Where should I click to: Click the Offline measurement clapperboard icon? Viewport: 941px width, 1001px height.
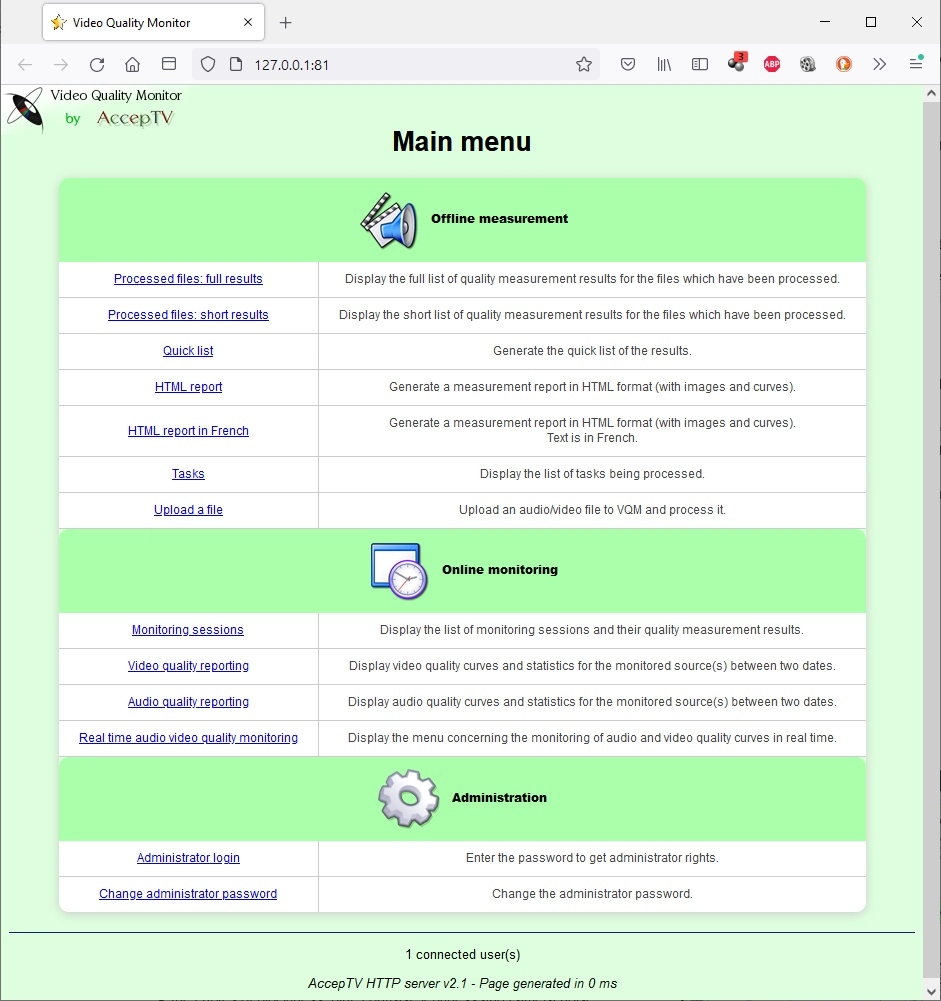click(x=389, y=220)
